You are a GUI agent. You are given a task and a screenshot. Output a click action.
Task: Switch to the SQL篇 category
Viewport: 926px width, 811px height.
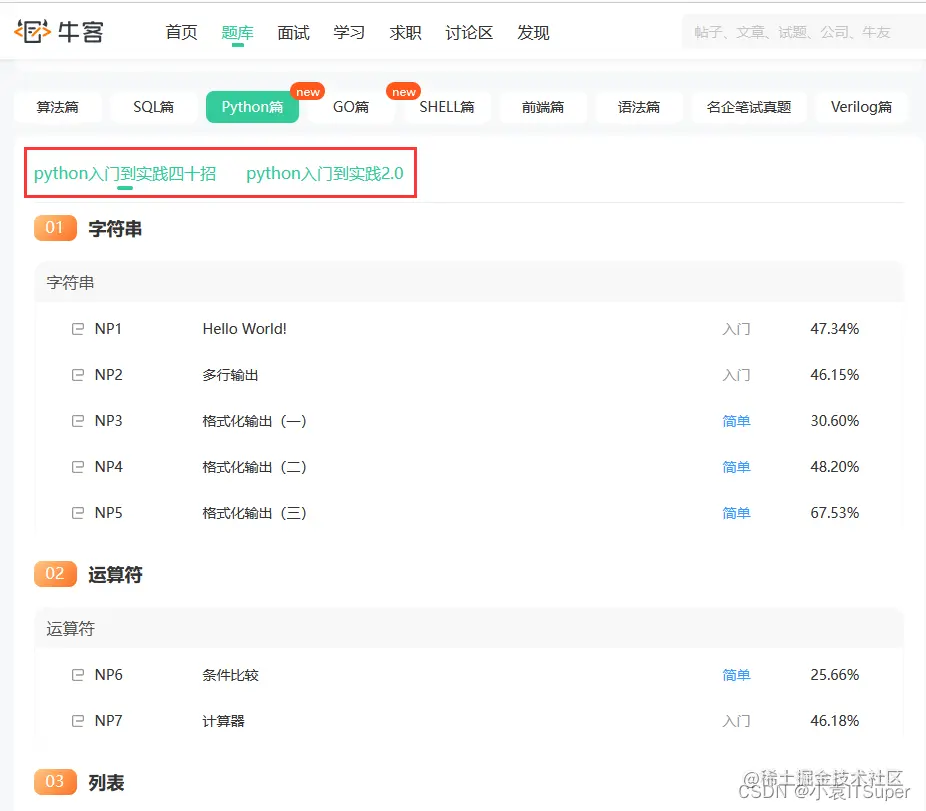click(154, 107)
